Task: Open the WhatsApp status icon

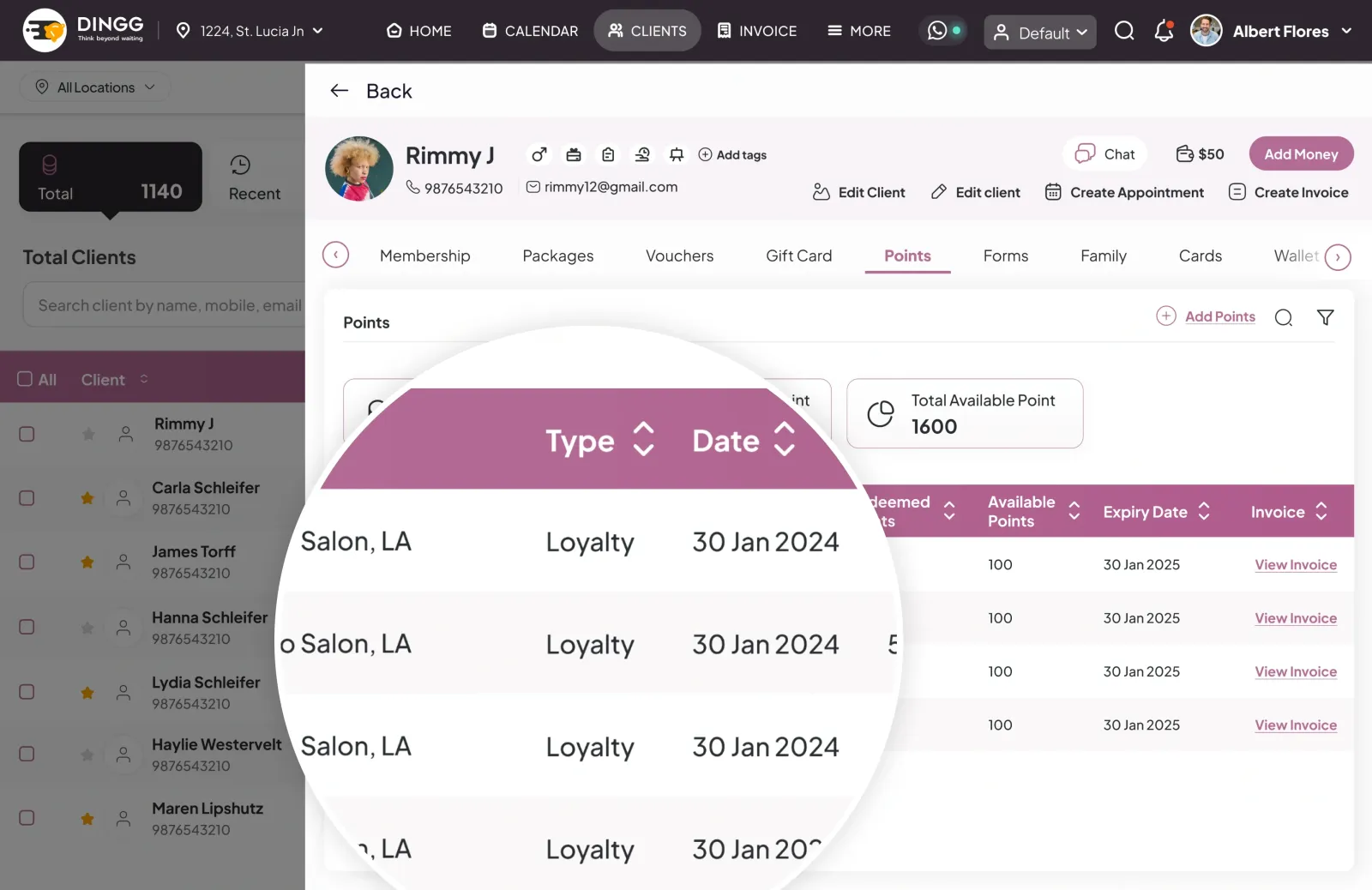Action: (937, 31)
